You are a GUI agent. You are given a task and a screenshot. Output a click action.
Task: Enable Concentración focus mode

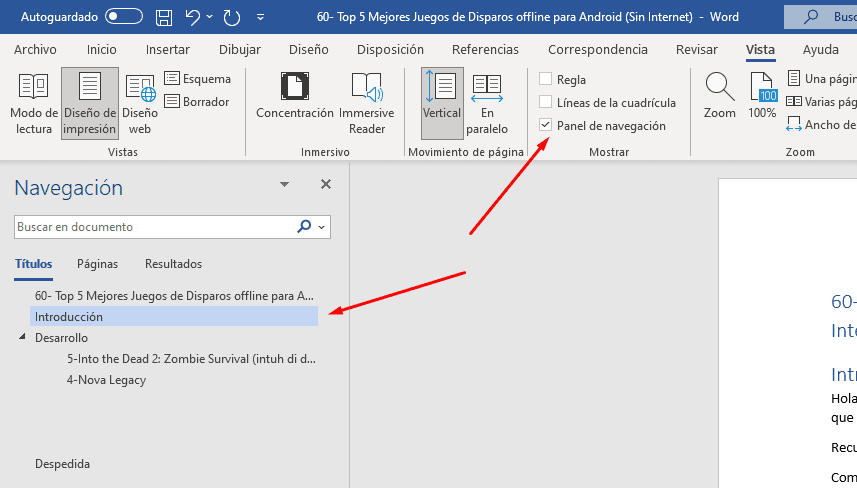click(x=295, y=96)
